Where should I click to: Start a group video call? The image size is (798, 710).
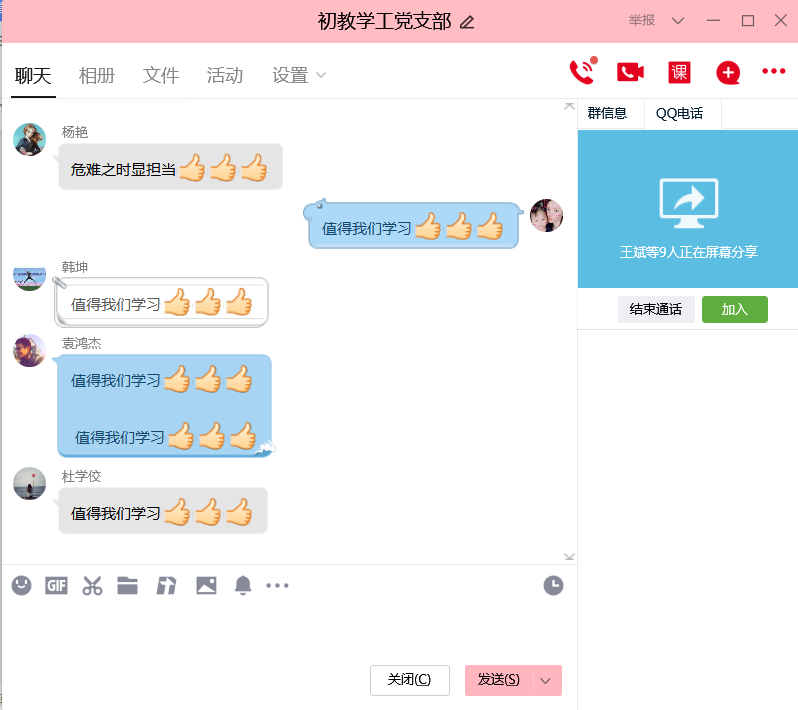click(630, 72)
